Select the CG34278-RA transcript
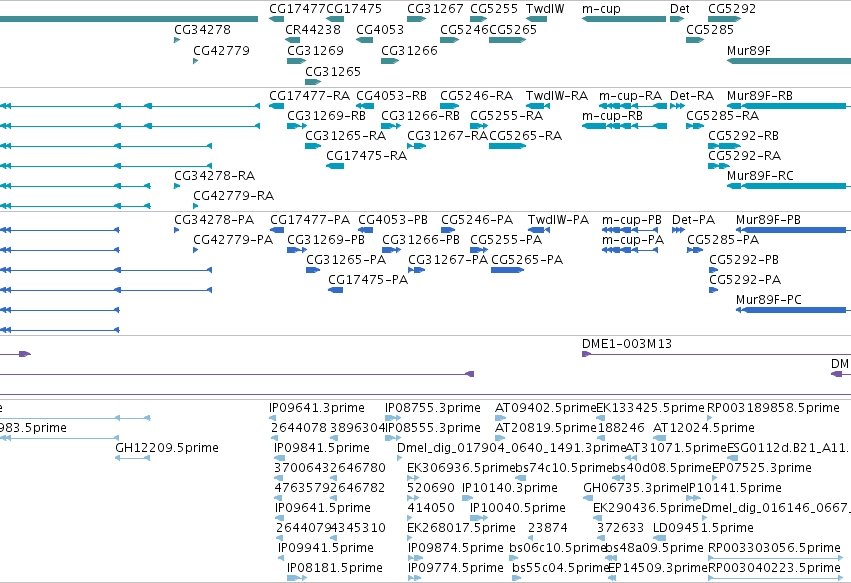Viewport: 851px width, 583px height. click(x=177, y=186)
